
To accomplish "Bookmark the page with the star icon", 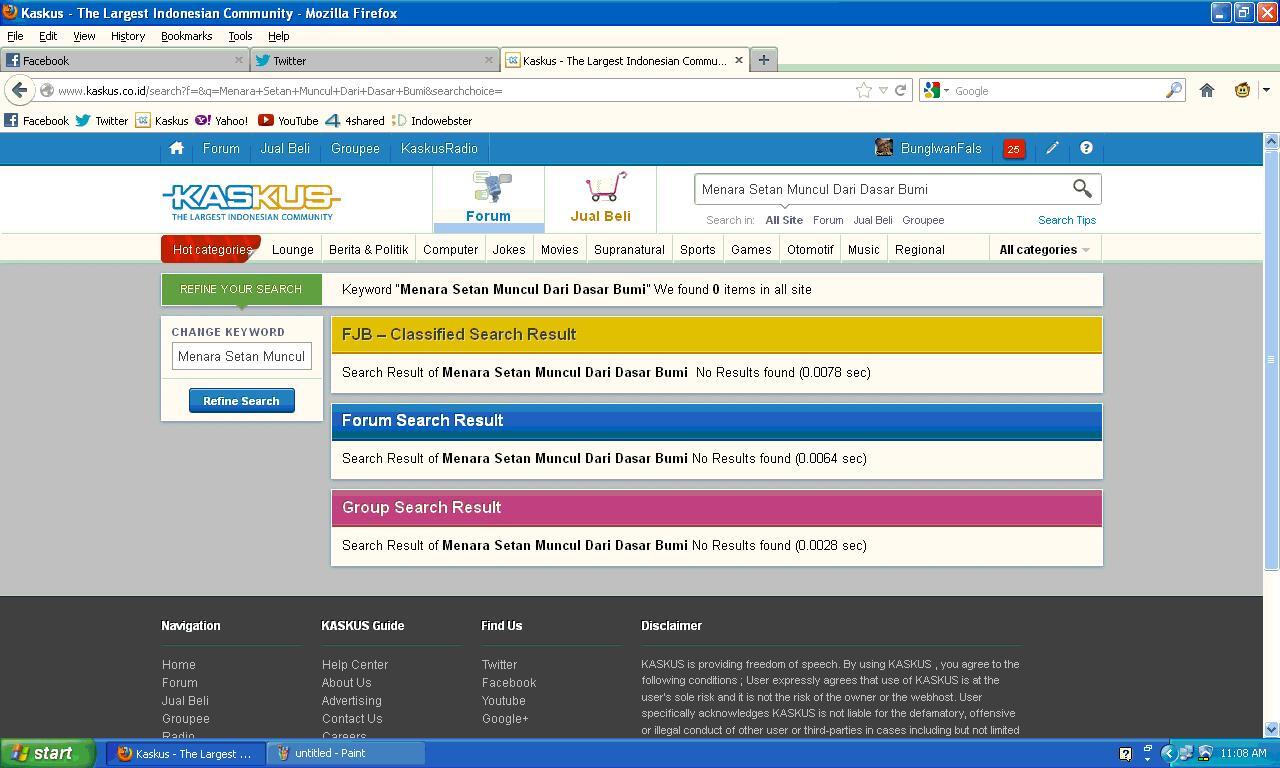I will [863, 90].
